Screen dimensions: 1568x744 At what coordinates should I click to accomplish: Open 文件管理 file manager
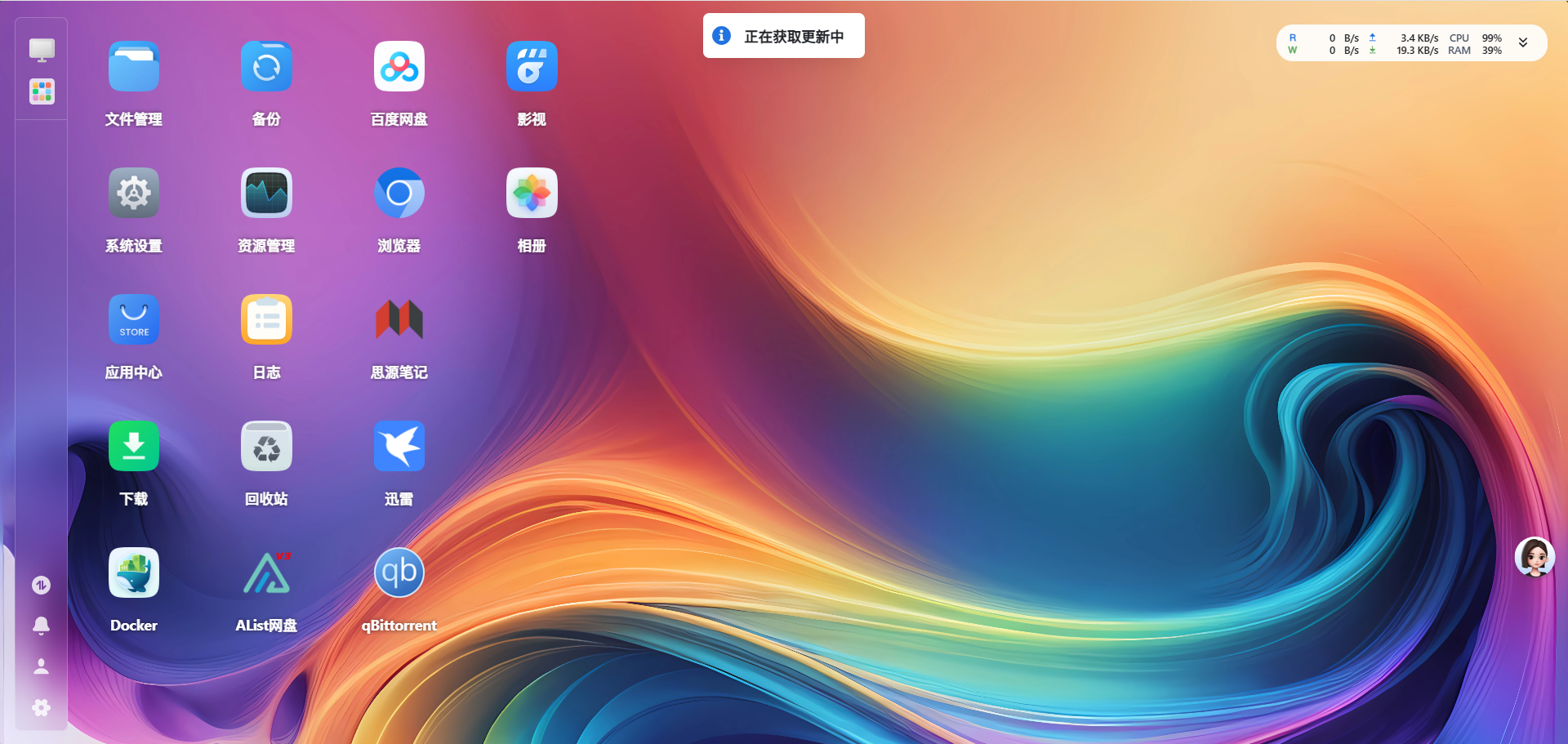133,66
